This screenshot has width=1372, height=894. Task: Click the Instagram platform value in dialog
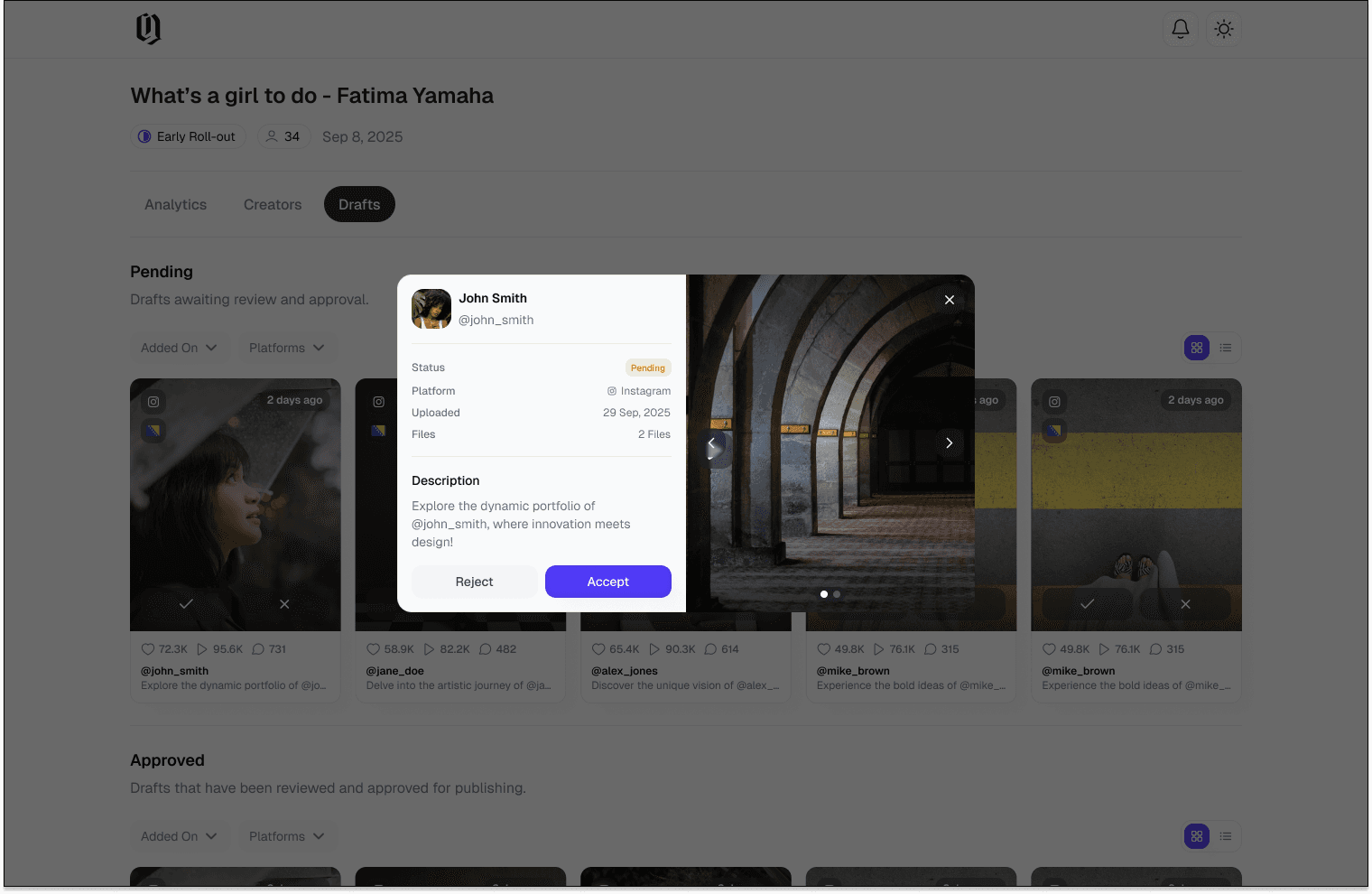[639, 391]
